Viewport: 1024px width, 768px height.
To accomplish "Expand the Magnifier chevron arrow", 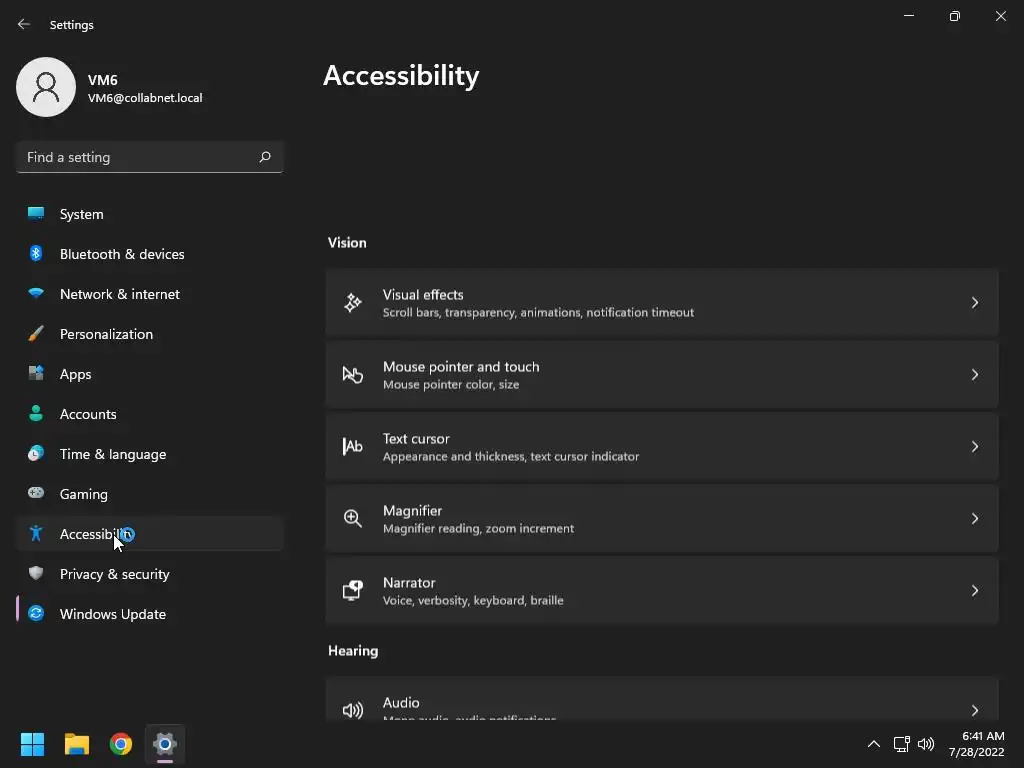I will (x=974, y=518).
